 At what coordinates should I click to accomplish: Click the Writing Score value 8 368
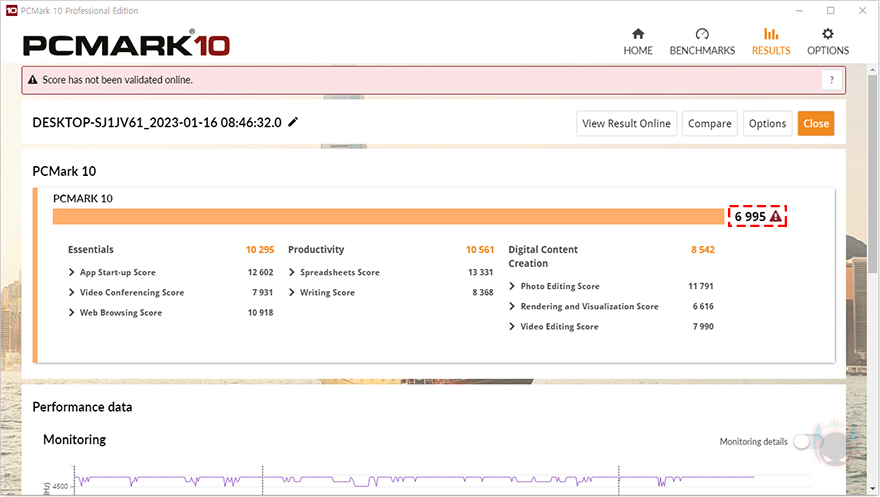click(483, 292)
